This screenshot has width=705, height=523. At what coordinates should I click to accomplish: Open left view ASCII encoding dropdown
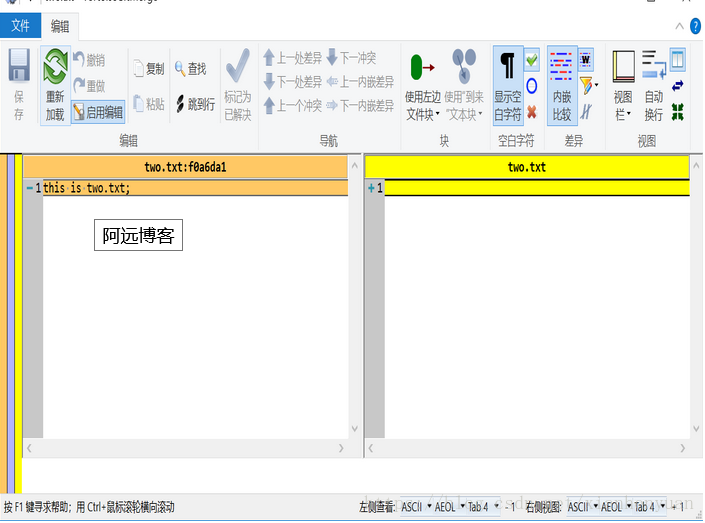click(416, 507)
